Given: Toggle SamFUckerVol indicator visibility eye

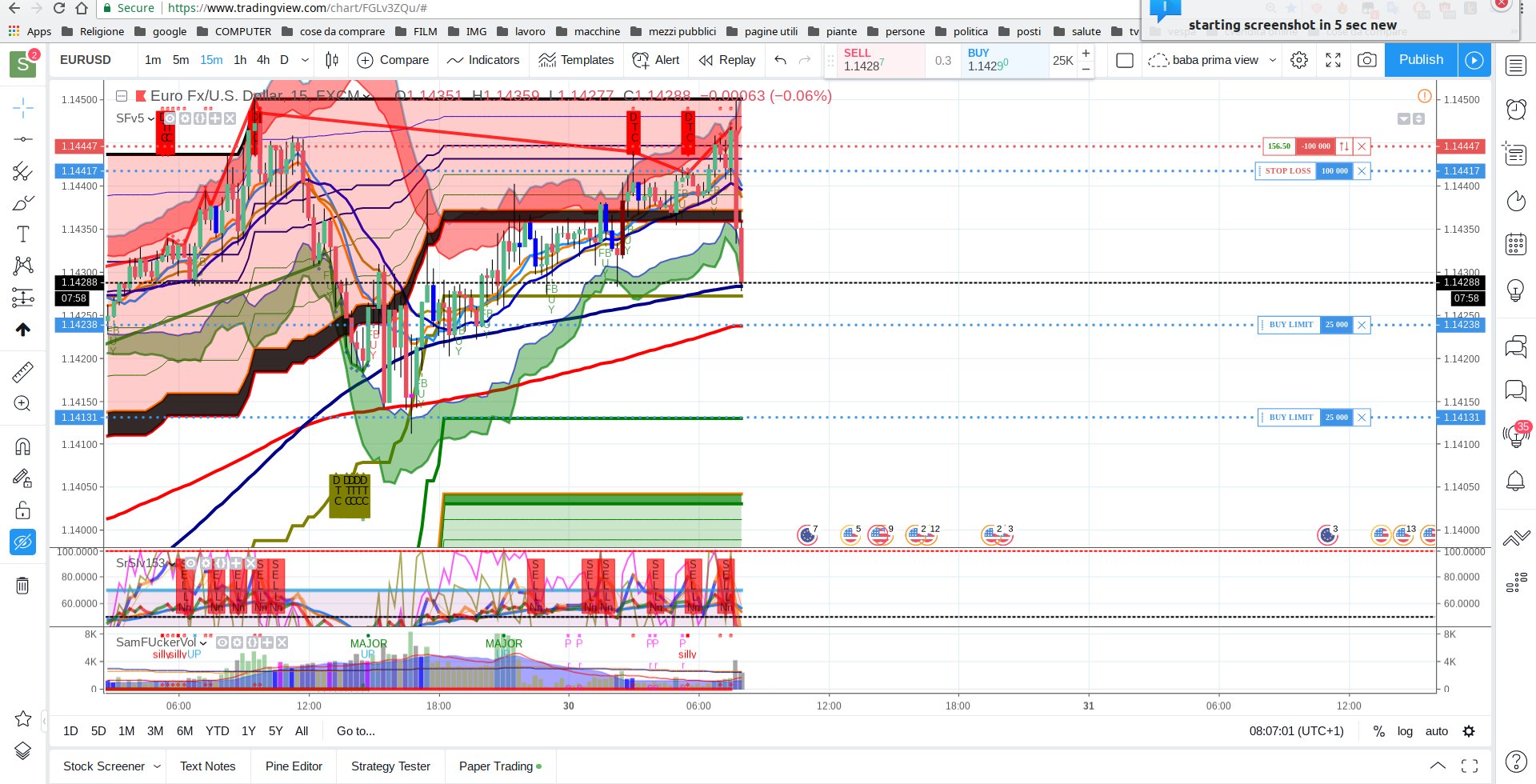Looking at the screenshot, I should [x=222, y=642].
